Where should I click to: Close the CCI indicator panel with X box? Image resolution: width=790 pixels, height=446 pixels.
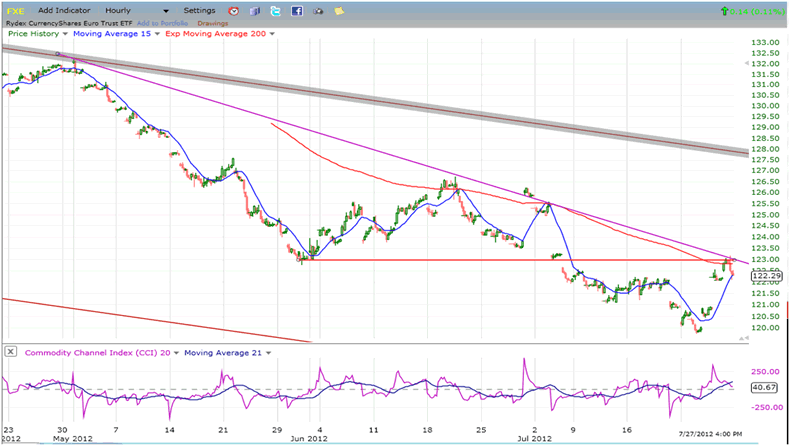coord(10,352)
